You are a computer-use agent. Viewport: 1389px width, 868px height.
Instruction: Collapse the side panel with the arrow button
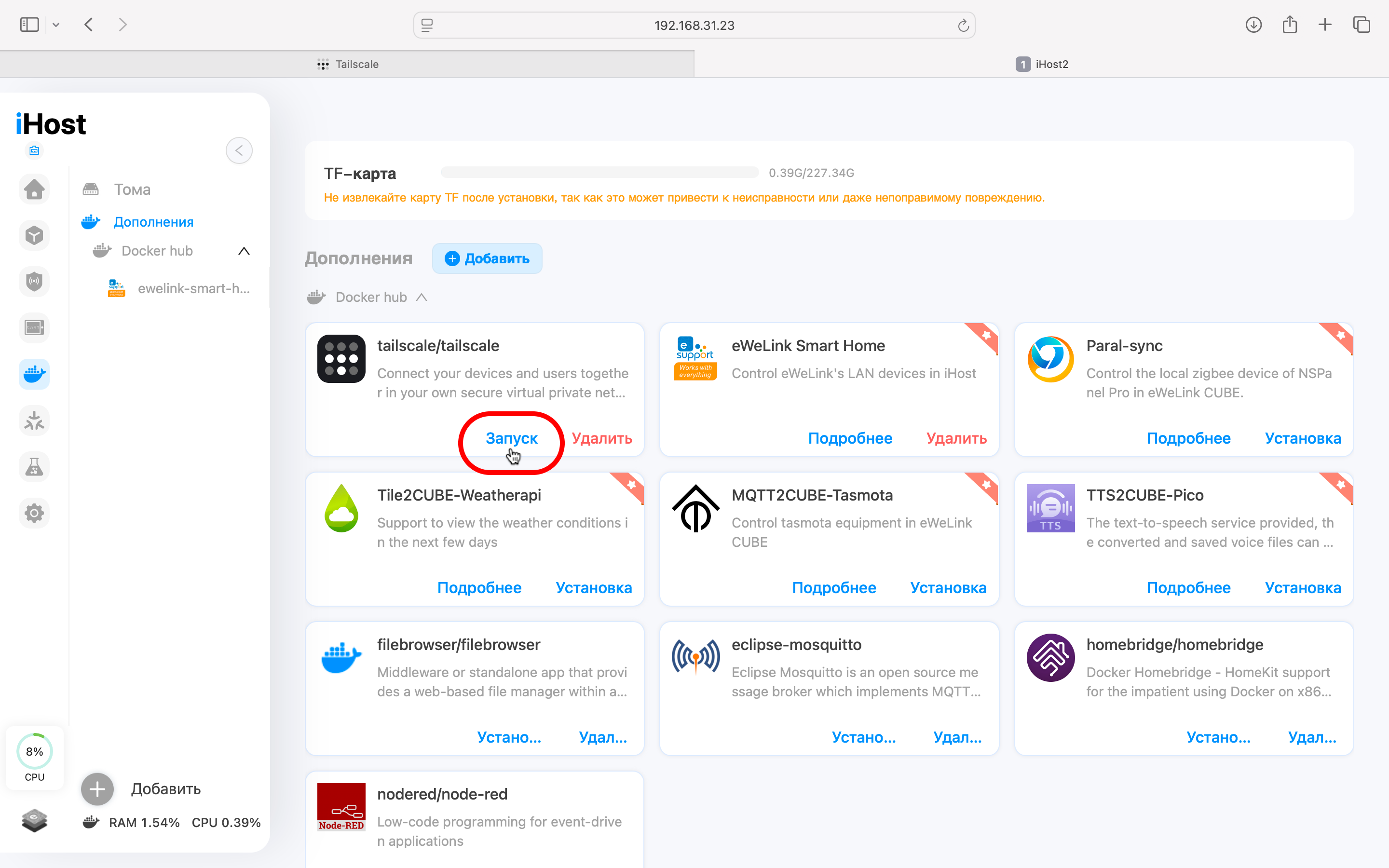(x=239, y=150)
